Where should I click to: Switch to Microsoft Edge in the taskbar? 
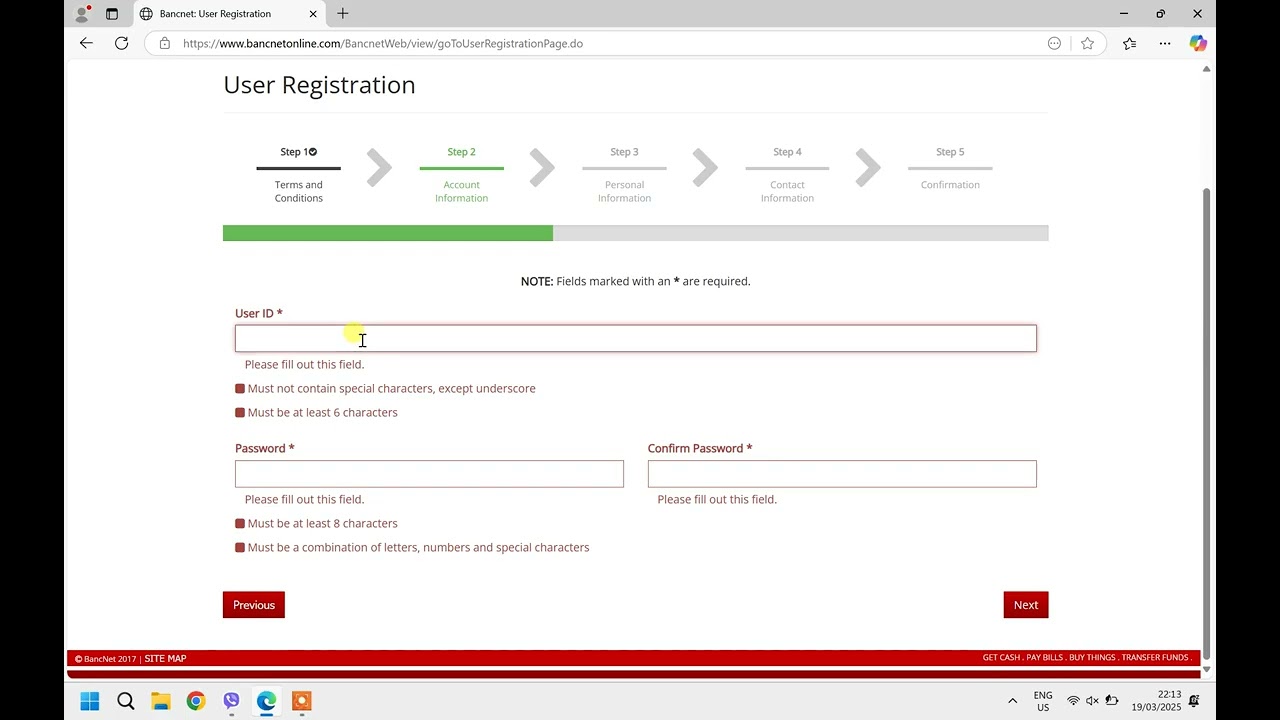pyautogui.click(x=266, y=701)
